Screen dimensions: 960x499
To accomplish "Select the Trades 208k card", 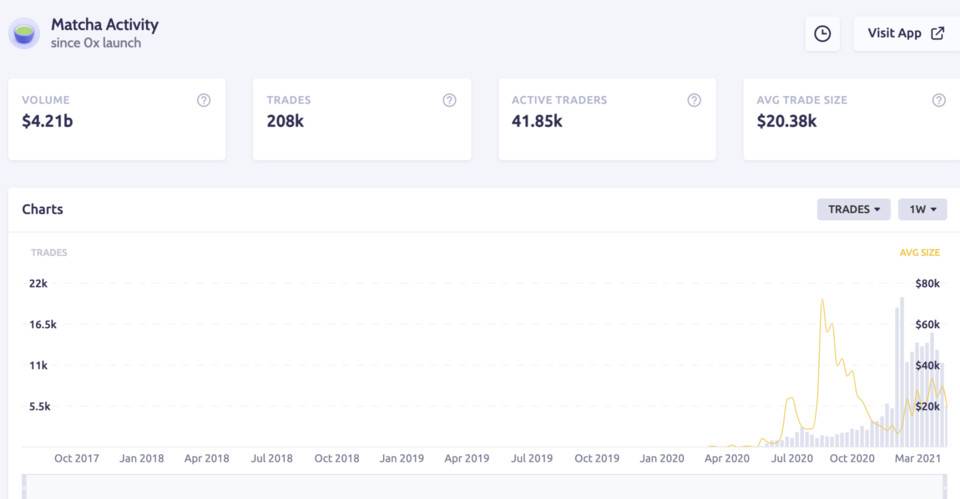I will [x=361, y=119].
